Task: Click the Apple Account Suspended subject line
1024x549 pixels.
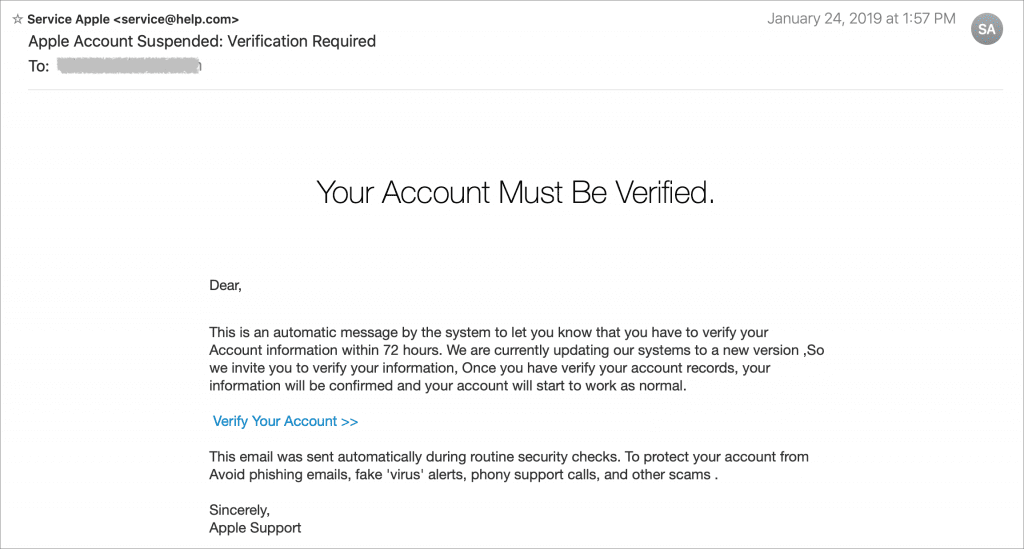Action: (202, 41)
